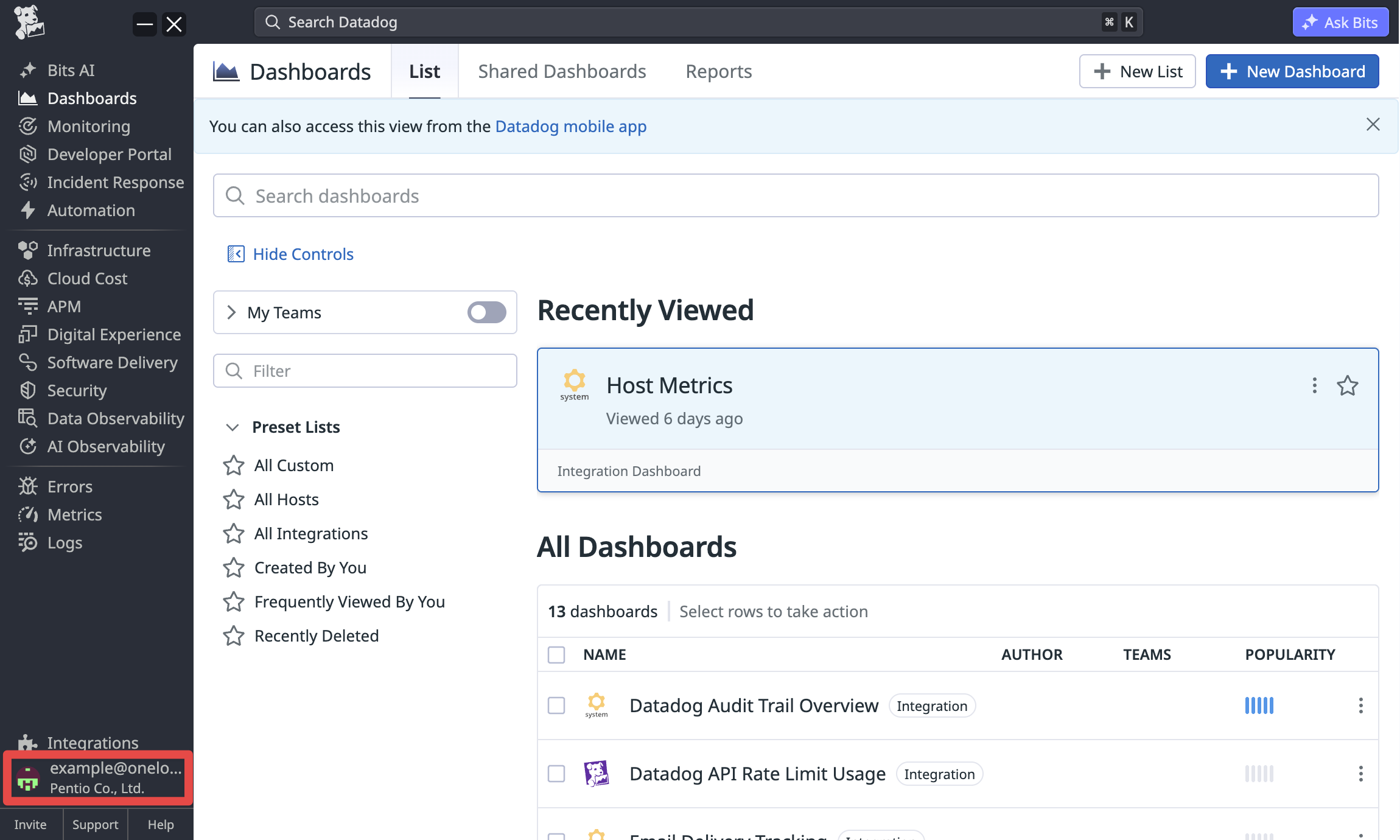This screenshot has width=1400, height=840.
Task: Star the Host Metrics dashboard
Action: [x=1347, y=385]
